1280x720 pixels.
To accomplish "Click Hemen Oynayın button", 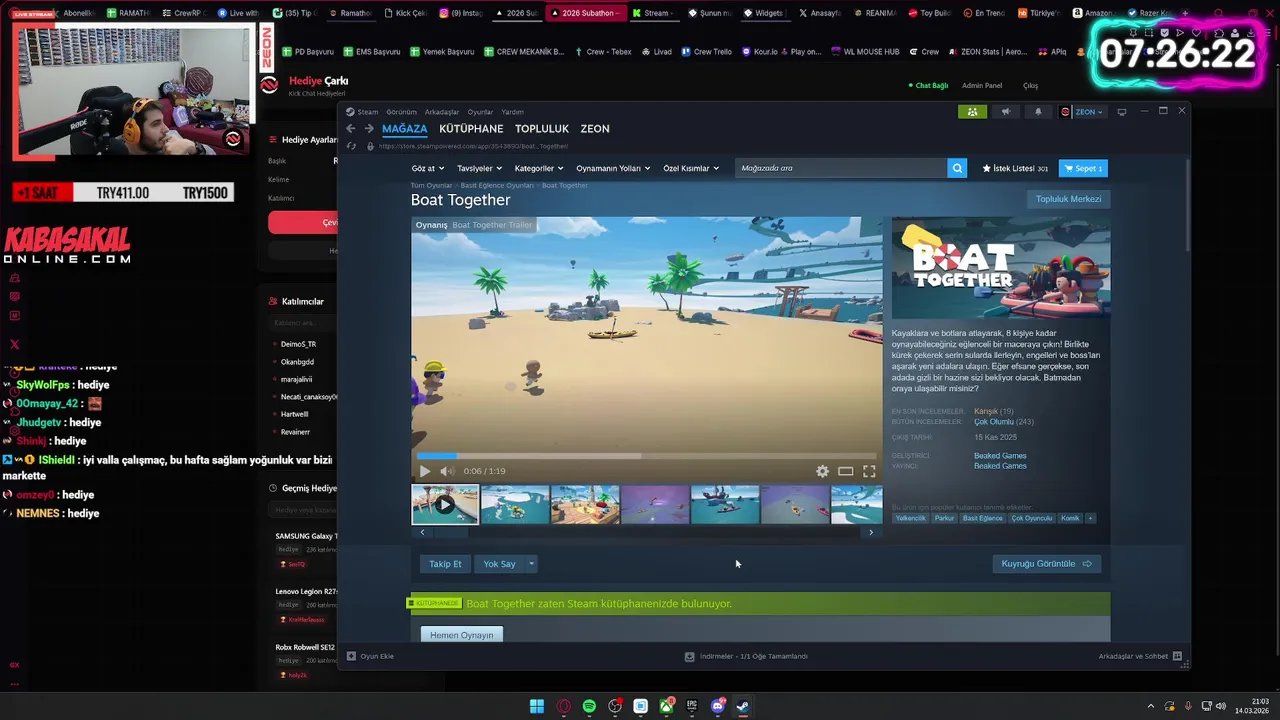I will [462, 635].
